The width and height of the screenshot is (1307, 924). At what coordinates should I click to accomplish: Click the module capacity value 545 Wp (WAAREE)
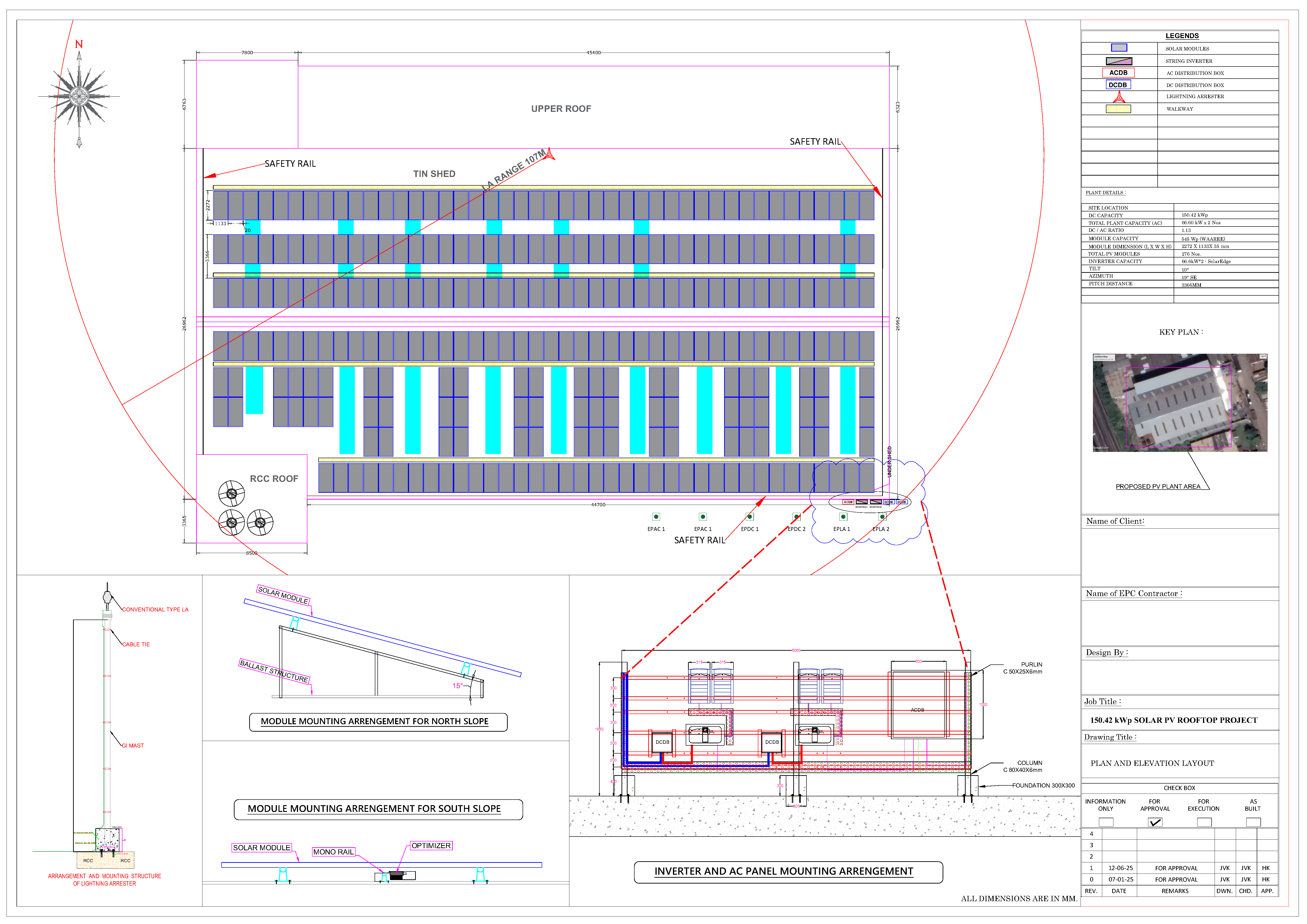click(1203, 239)
